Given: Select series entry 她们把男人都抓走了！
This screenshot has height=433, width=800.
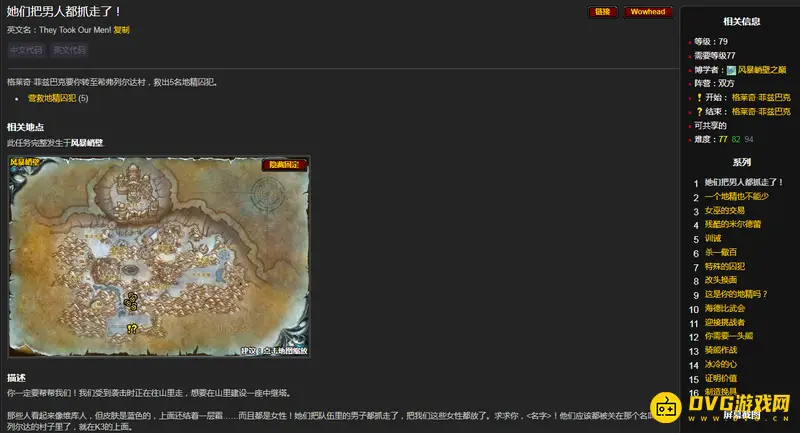Looking at the screenshot, I should (743, 182).
